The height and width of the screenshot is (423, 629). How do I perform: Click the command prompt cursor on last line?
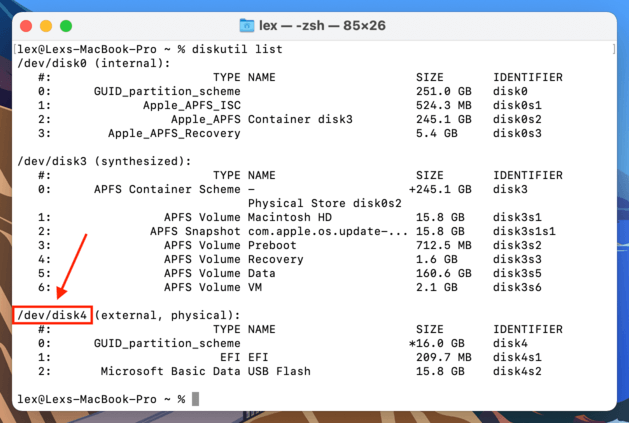pos(196,399)
